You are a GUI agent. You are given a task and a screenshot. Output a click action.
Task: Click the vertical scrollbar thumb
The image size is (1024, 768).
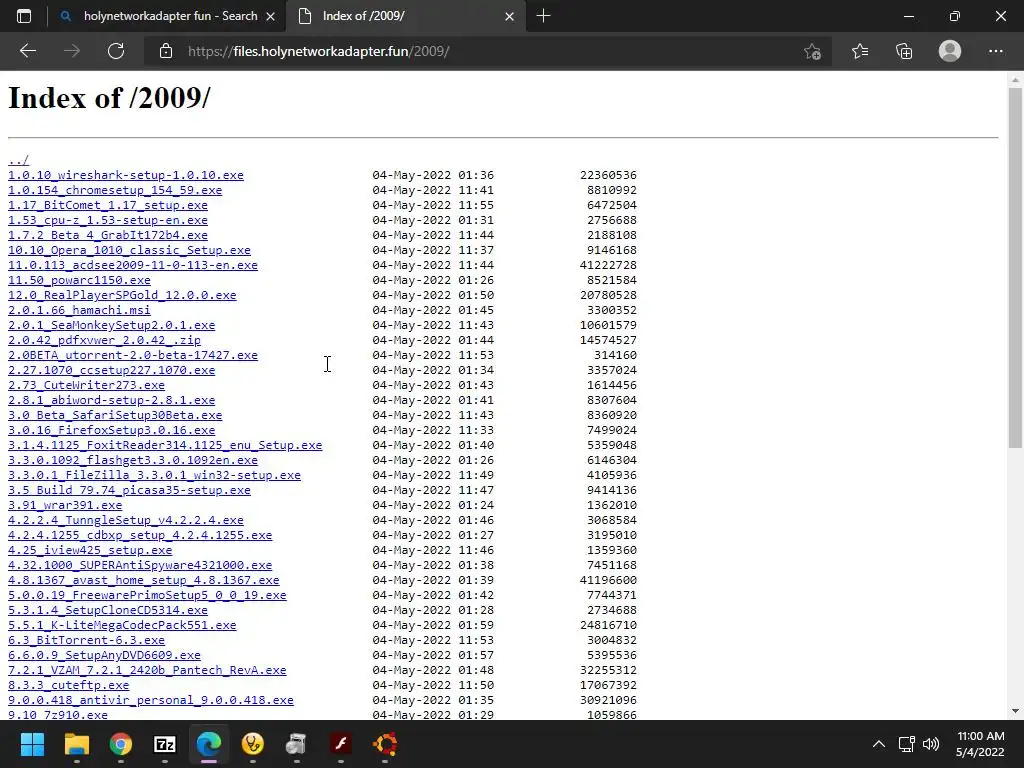(1015, 268)
